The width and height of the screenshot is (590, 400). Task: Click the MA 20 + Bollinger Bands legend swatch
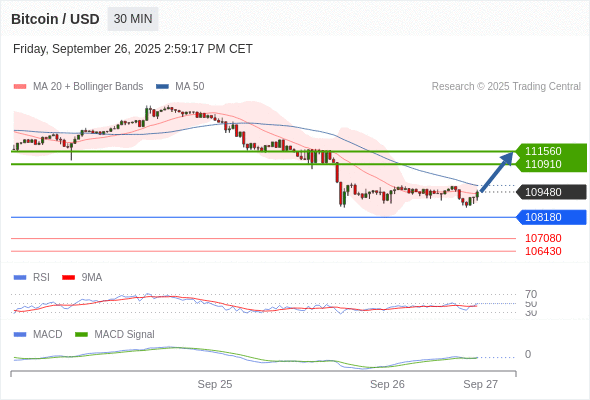click(20, 87)
